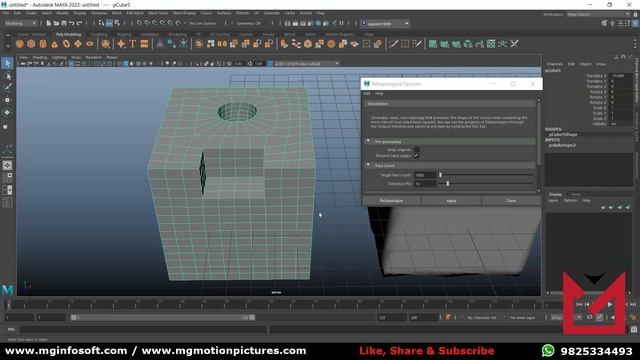Open the user account dropdown
640x360 pixels.
tap(385, 24)
